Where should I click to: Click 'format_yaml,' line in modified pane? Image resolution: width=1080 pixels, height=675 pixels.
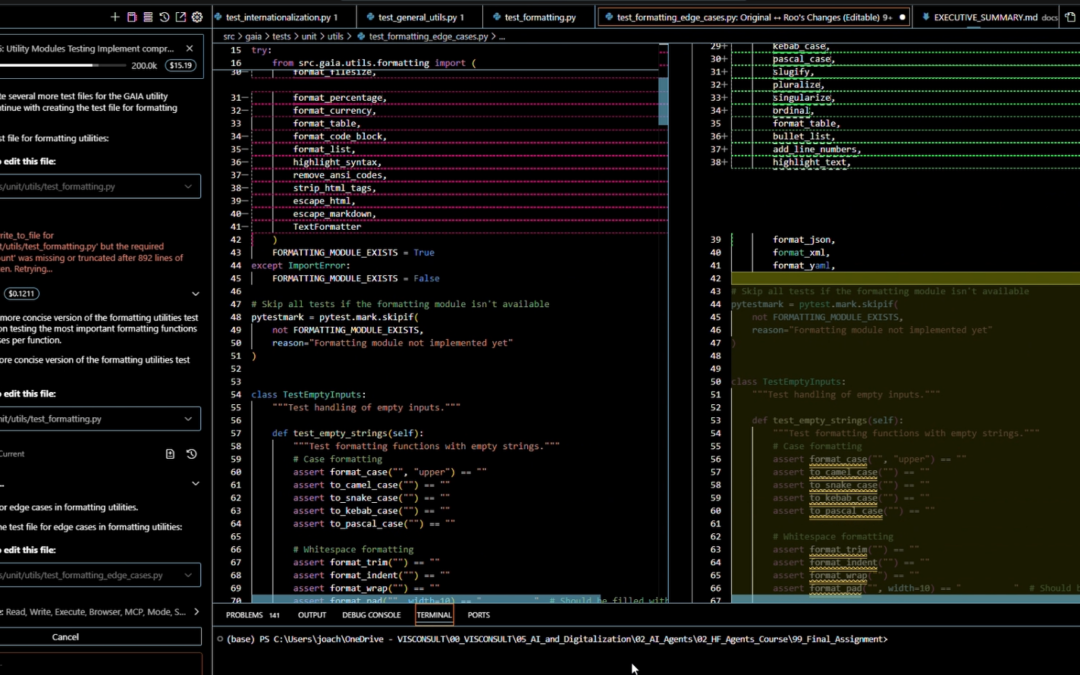tap(804, 265)
